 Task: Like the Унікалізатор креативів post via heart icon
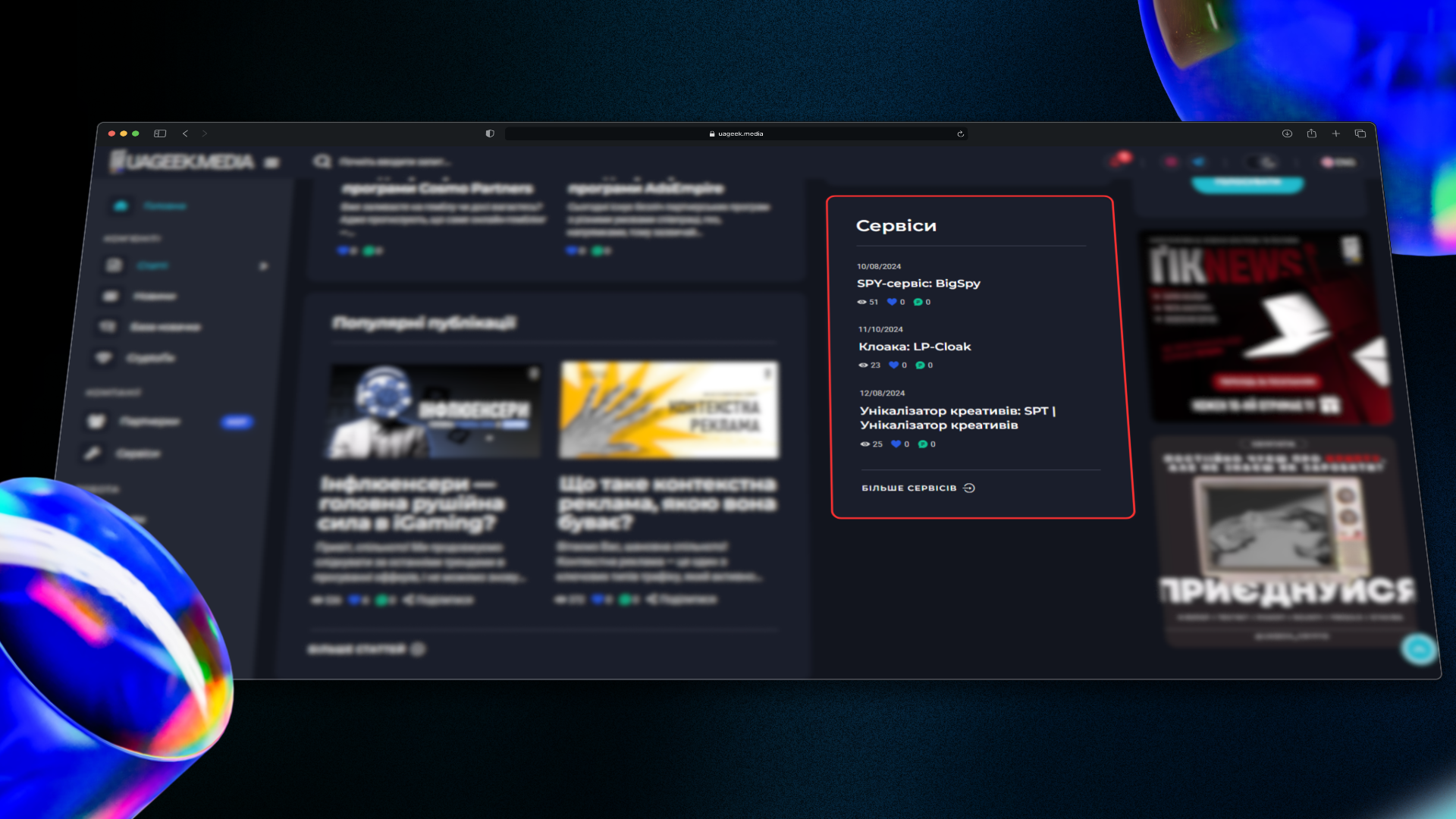pos(896,444)
